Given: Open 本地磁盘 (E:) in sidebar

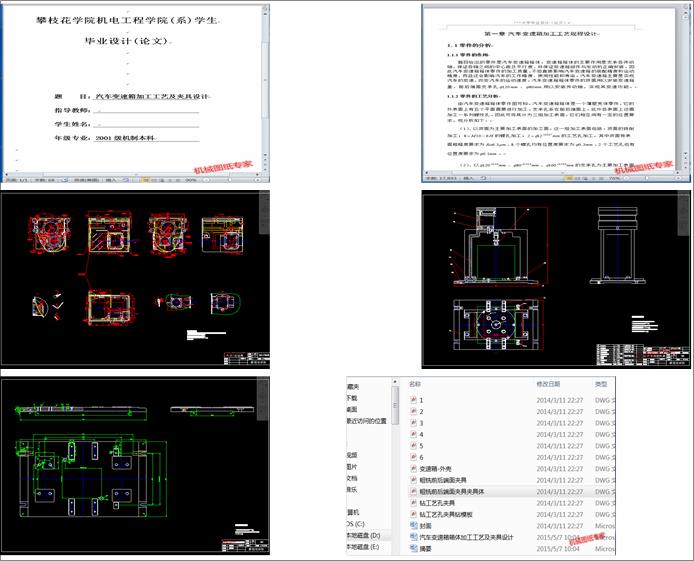Looking at the screenshot, I should (x=363, y=547).
